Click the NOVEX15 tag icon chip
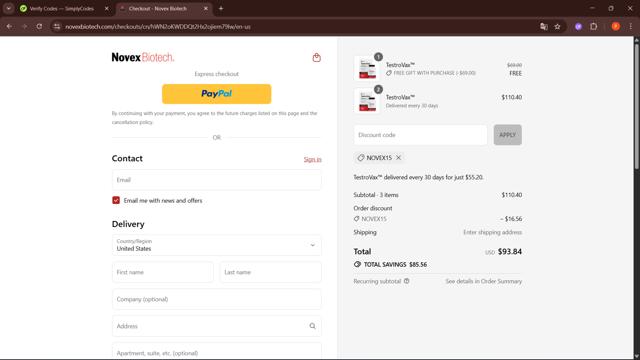Image resolution: width=640 pixels, height=360 pixels. [x=361, y=158]
